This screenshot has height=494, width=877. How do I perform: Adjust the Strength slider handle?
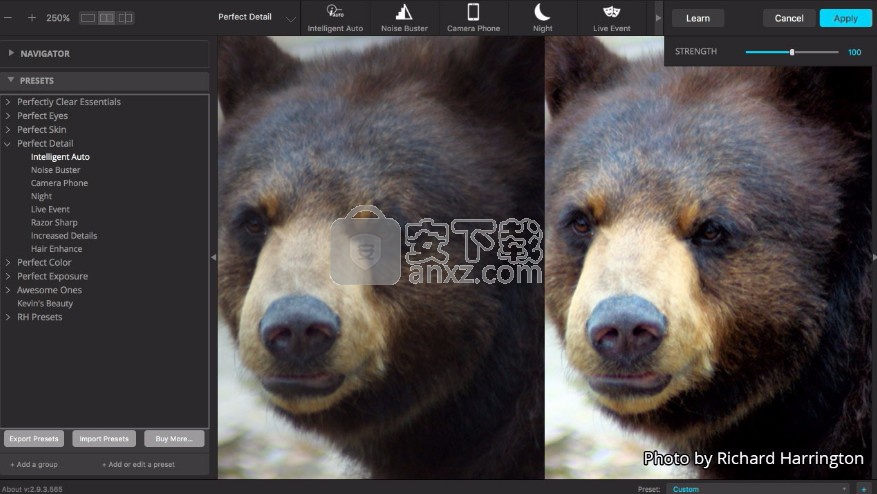[792, 52]
